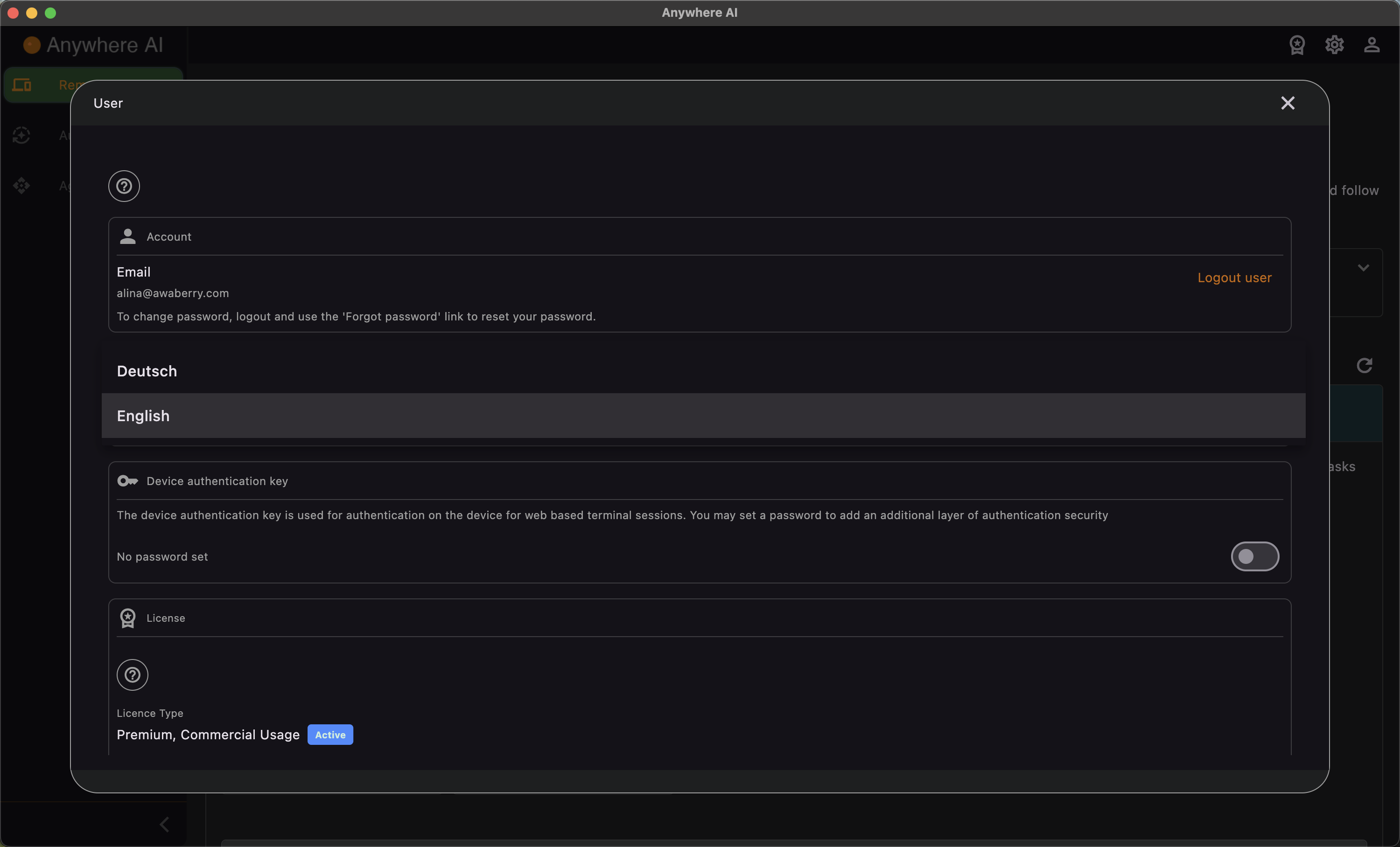Screen dimensions: 1400x847
Task: Click the License section heading
Action: point(165,618)
